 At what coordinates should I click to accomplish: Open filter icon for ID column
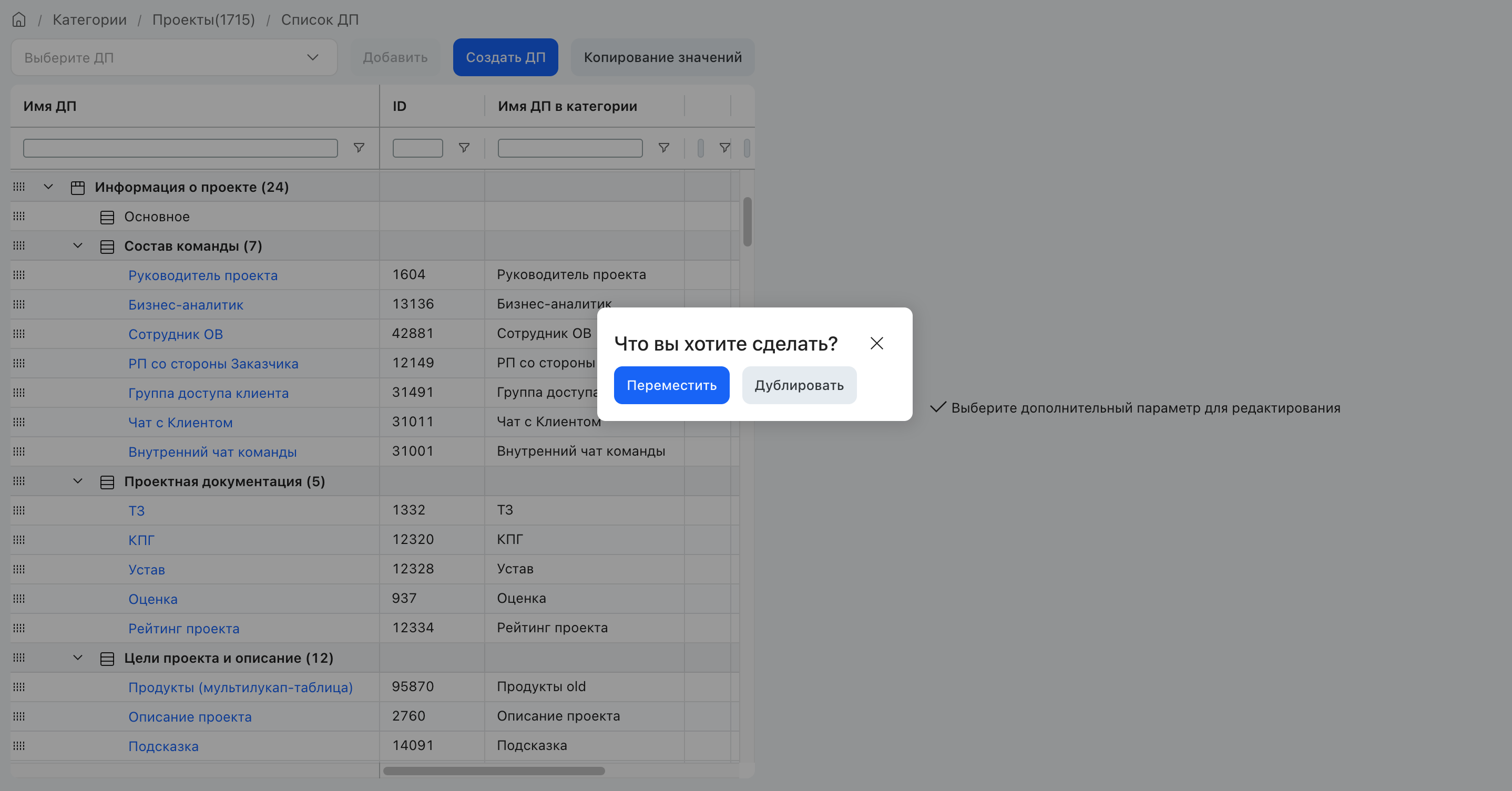[x=464, y=148]
